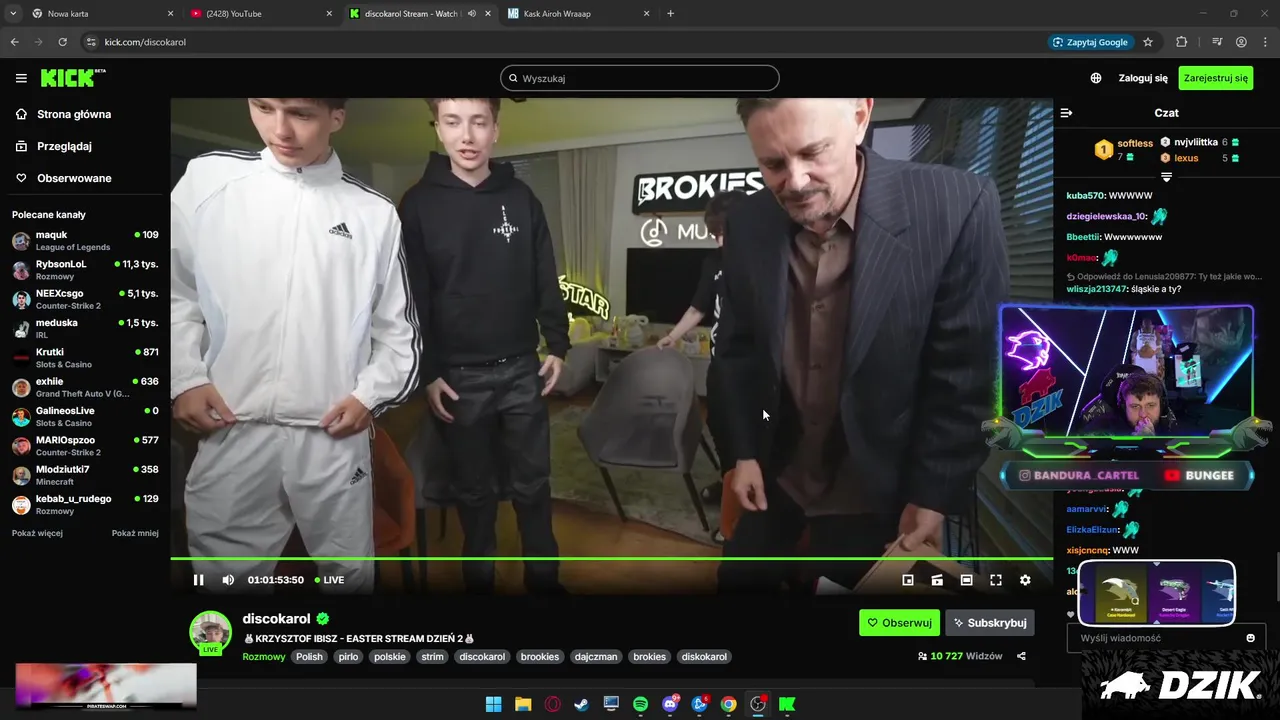Open Spotify from the taskbar
1280x720 pixels.
(x=640, y=704)
